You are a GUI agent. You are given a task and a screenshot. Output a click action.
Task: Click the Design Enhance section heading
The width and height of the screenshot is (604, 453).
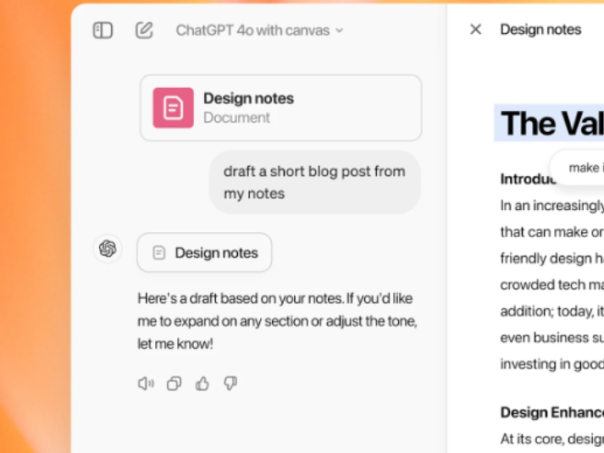point(551,412)
